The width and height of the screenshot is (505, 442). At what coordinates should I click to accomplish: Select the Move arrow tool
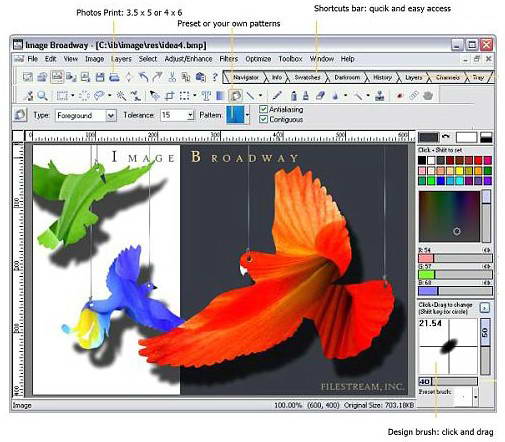(x=154, y=96)
